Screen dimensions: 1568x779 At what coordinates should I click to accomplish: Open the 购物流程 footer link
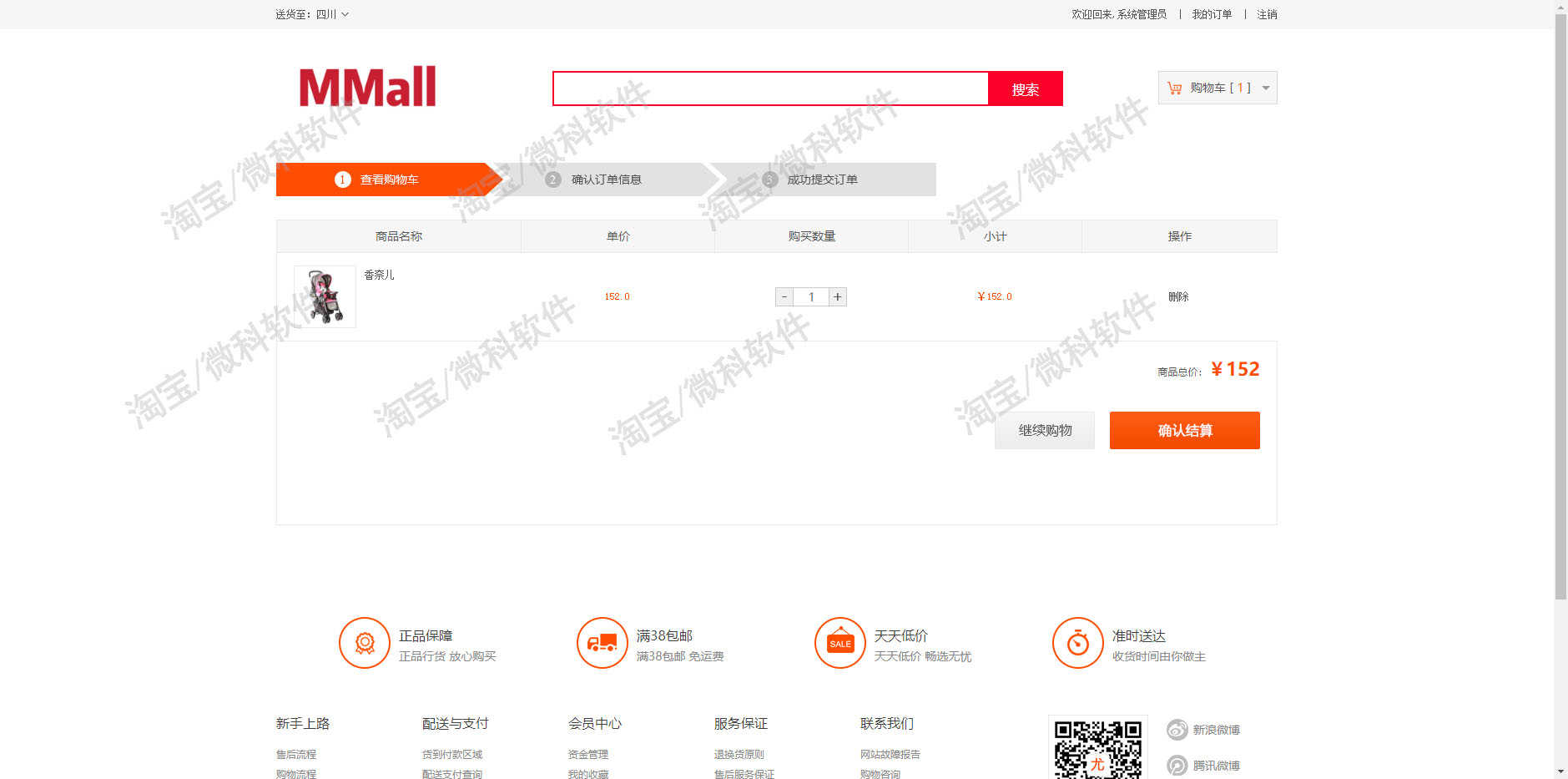point(296,774)
